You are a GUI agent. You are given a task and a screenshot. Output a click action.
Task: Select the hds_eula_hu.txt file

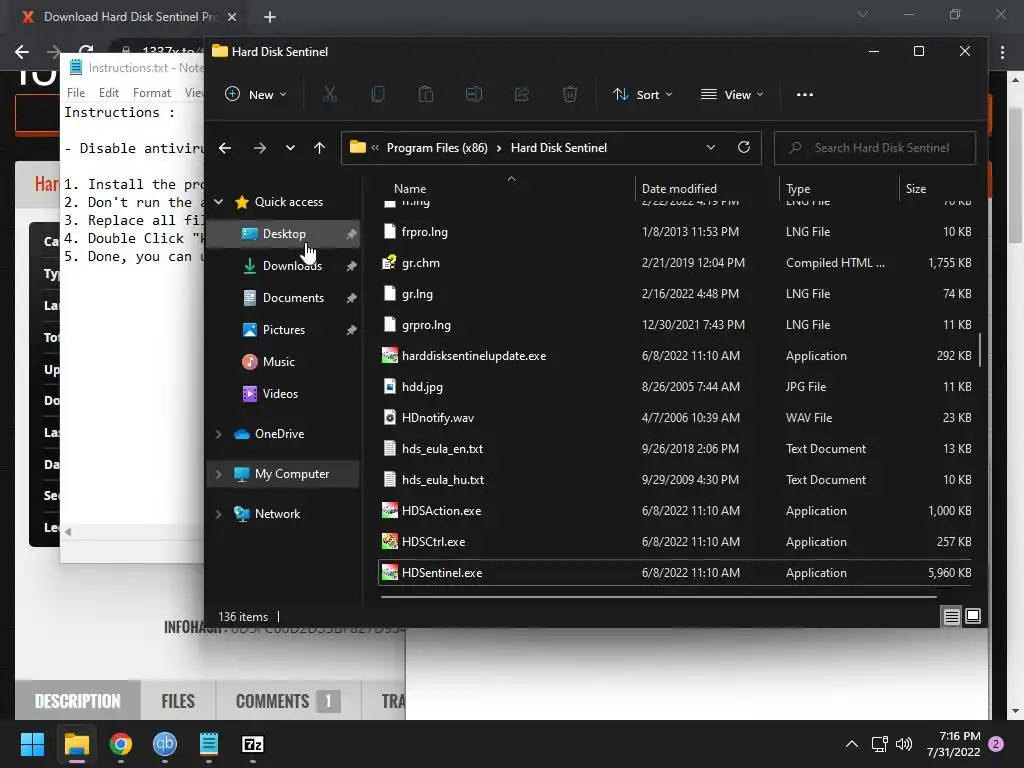675,480
